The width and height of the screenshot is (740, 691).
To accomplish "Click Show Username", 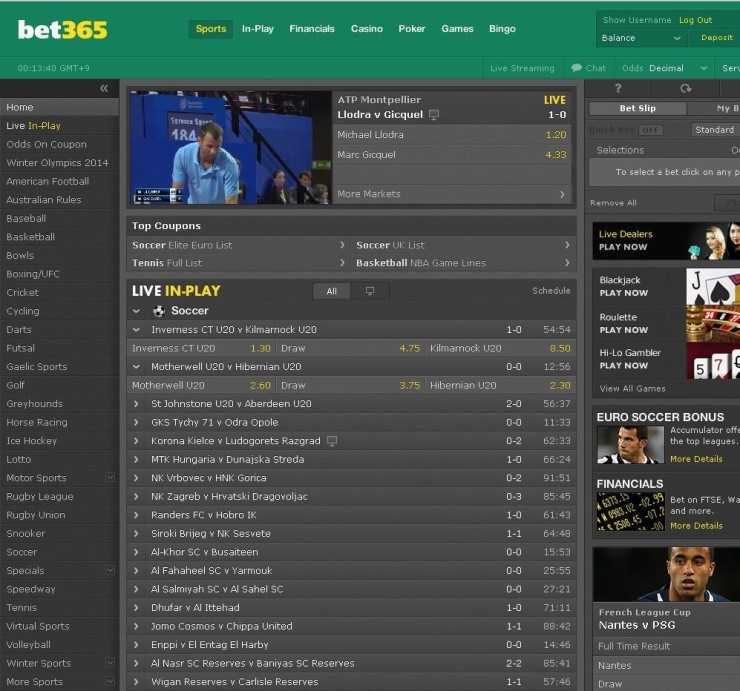I will 637,20.
